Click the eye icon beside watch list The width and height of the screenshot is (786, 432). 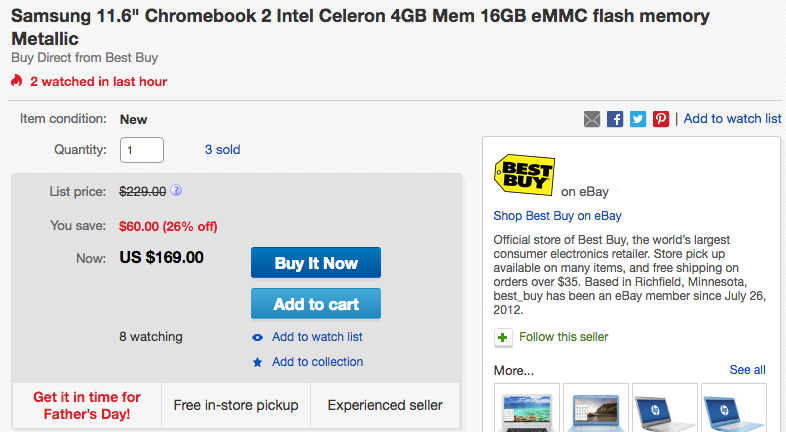[x=258, y=337]
